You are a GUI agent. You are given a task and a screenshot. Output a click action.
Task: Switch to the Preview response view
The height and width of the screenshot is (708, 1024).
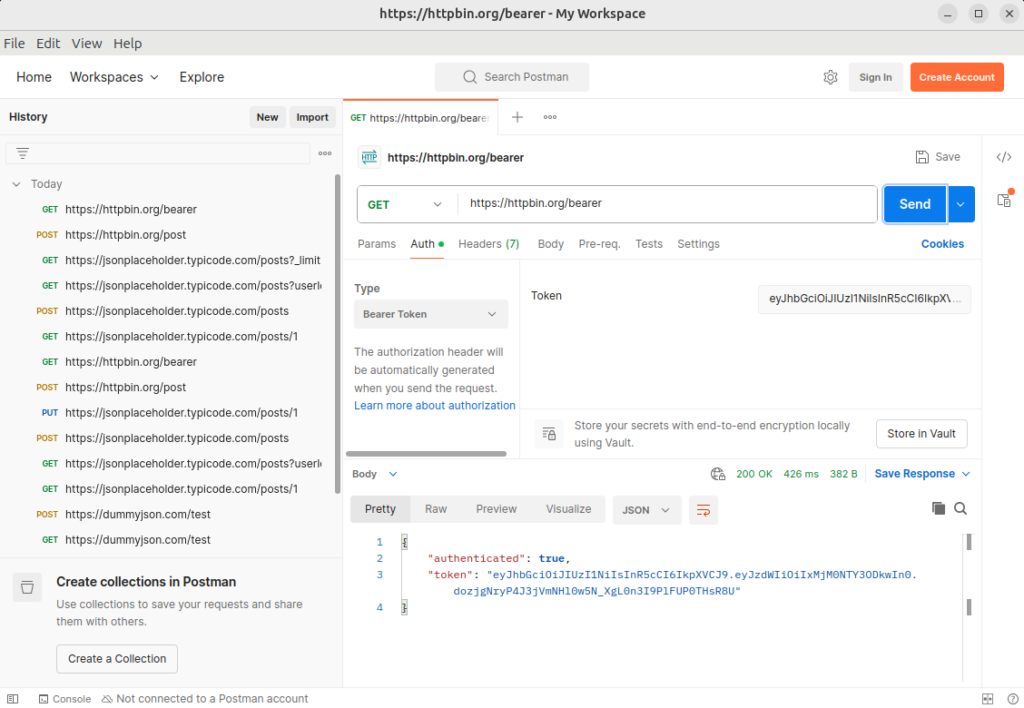tap(496, 509)
